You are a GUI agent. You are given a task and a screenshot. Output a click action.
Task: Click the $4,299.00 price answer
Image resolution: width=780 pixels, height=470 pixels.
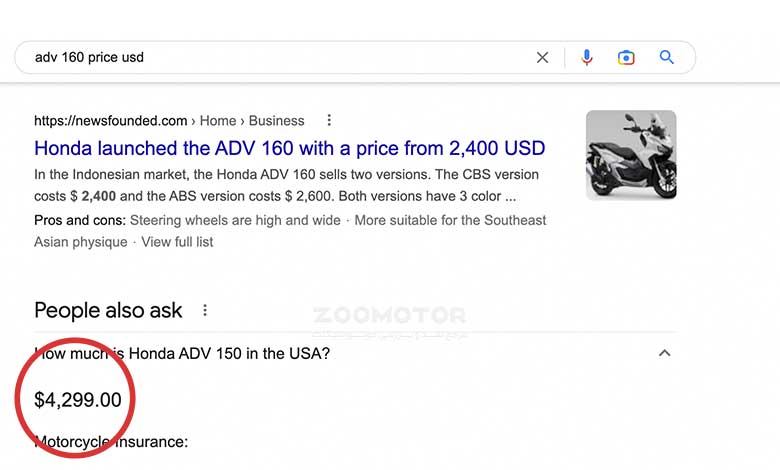tap(78, 400)
